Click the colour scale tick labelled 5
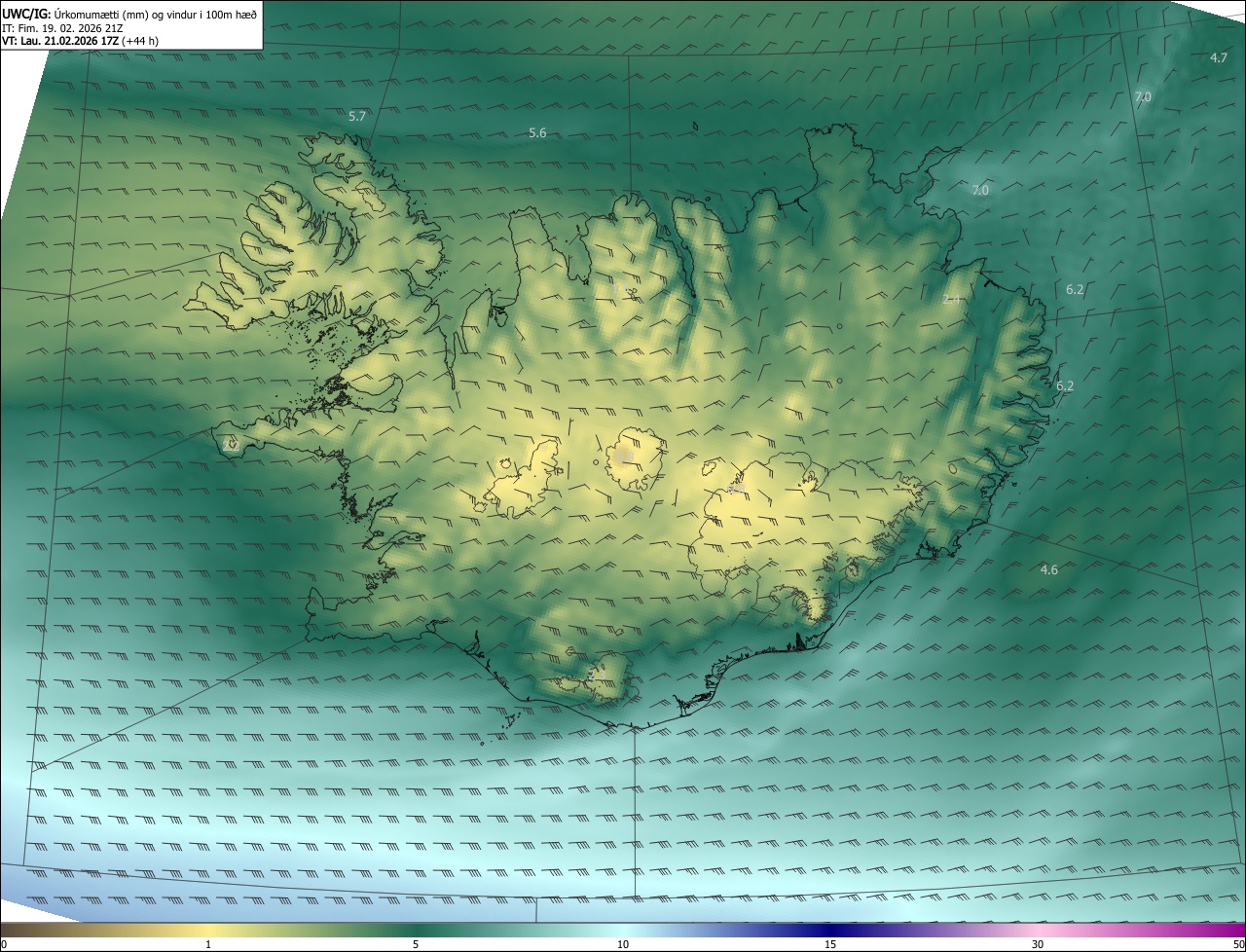 tap(416, 944)
